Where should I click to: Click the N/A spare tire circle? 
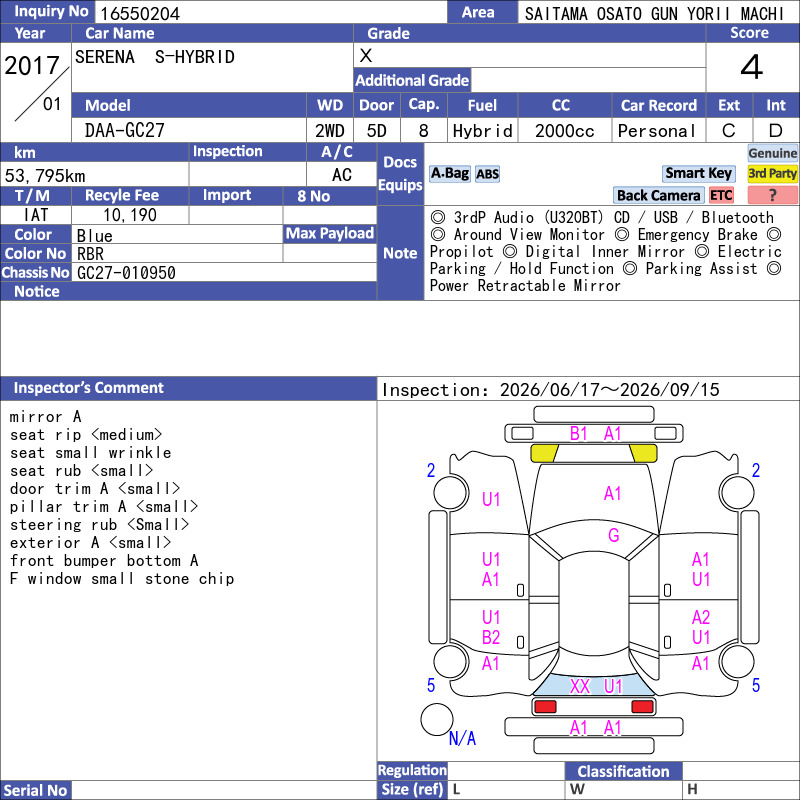tap(437, 719)
